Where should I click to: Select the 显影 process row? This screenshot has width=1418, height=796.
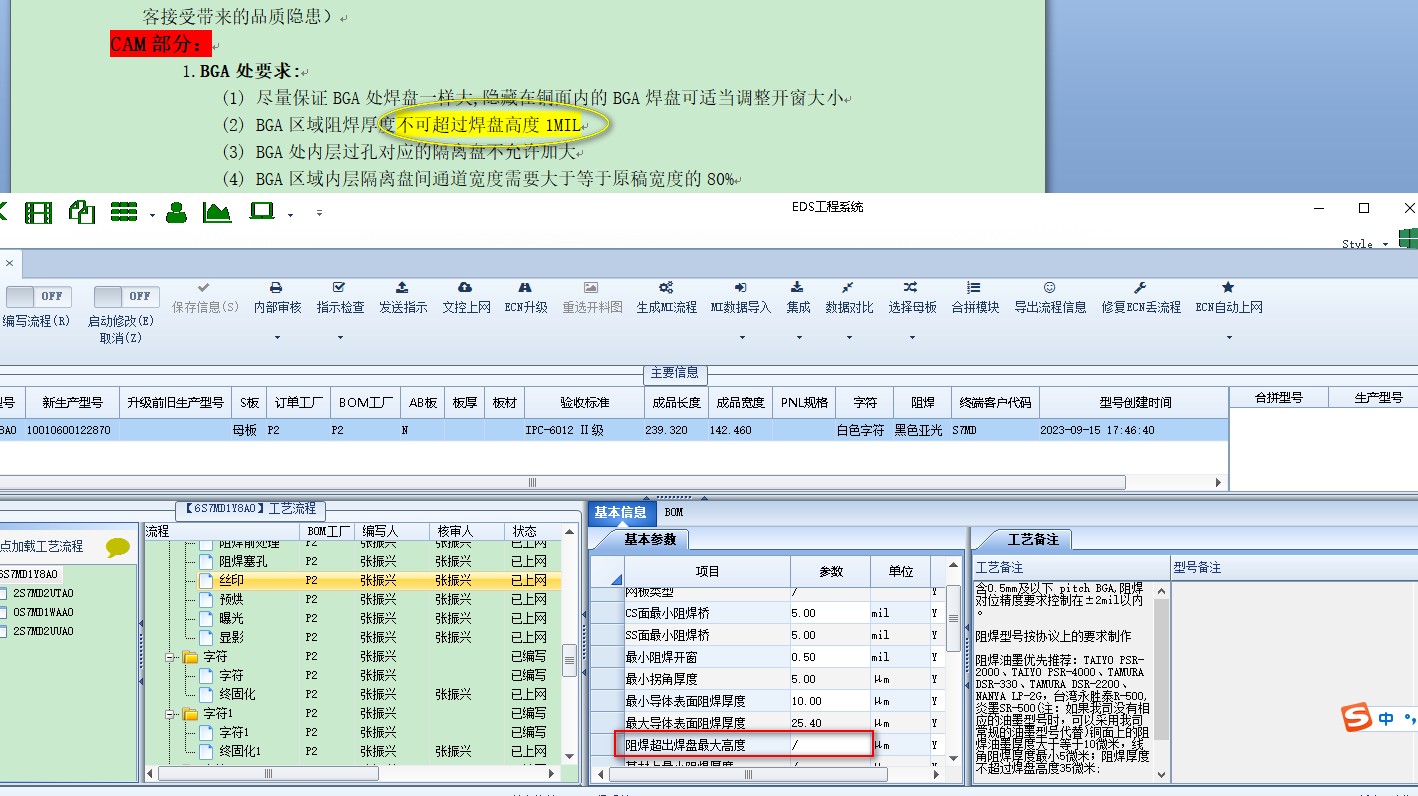point(353,637)
